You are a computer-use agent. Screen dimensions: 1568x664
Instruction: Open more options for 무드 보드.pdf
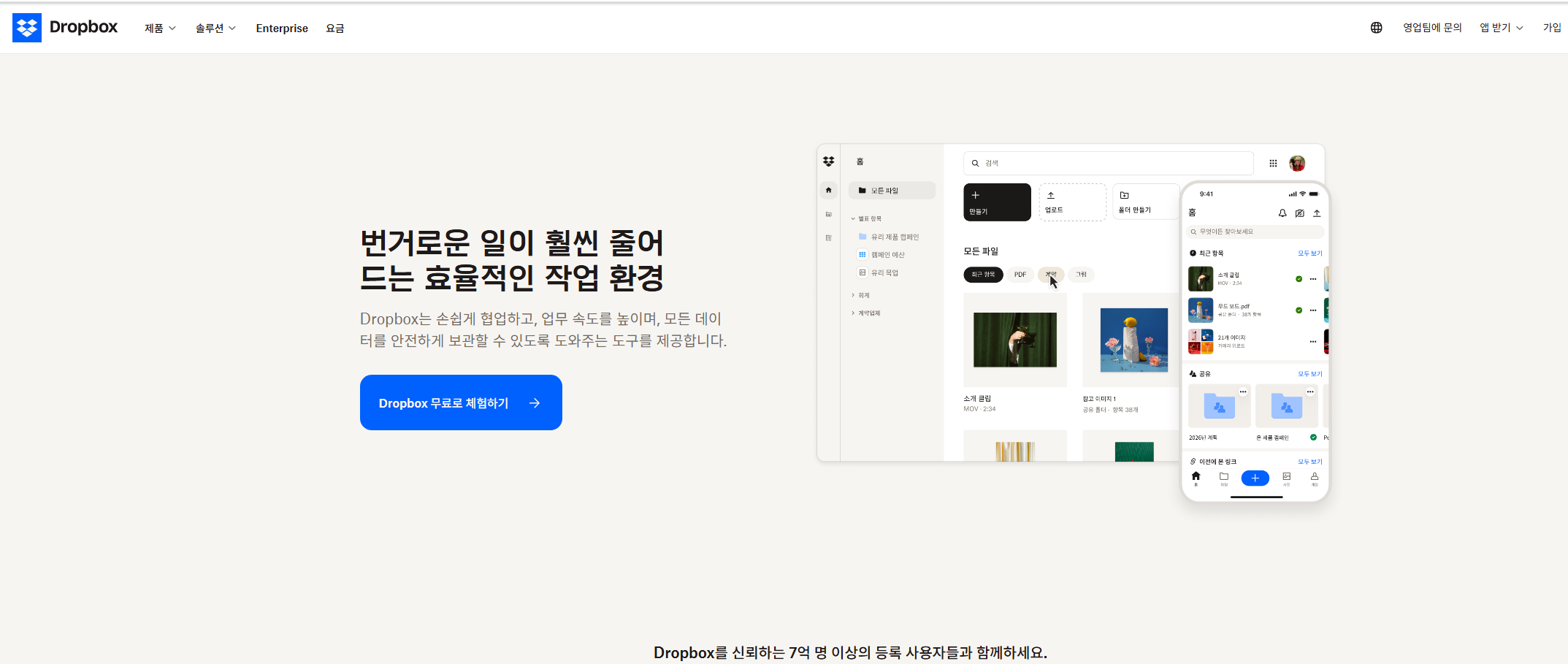[1313, 310]
